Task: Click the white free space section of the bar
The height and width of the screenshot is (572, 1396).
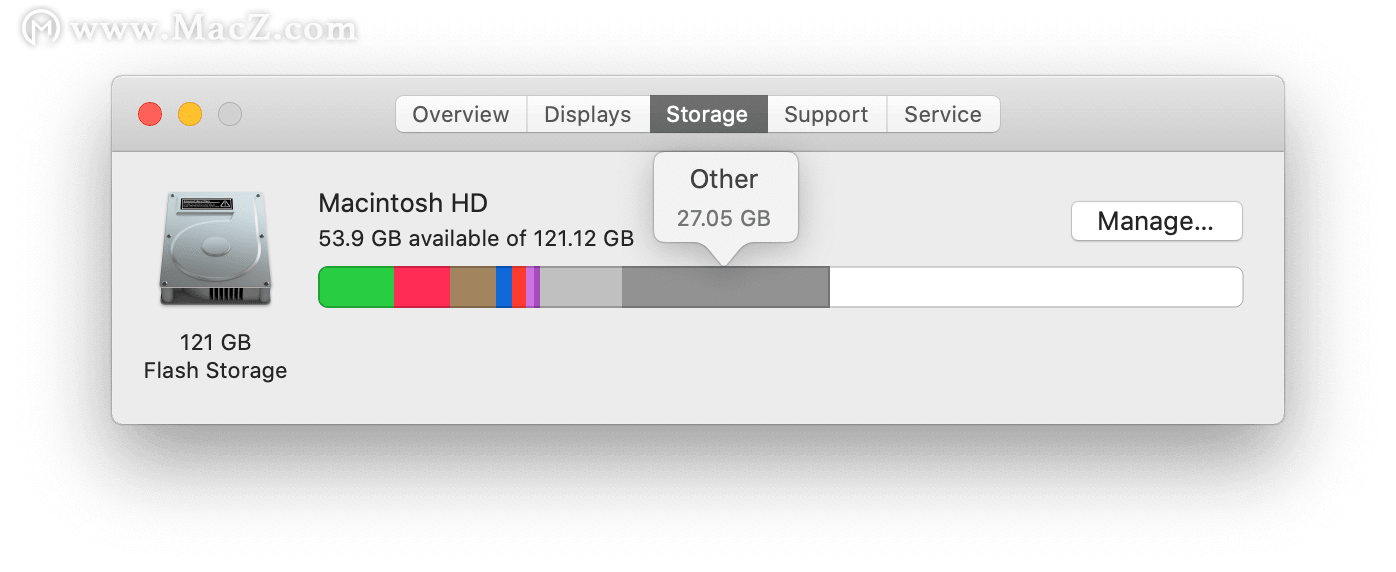Action: click(1036, 287)
